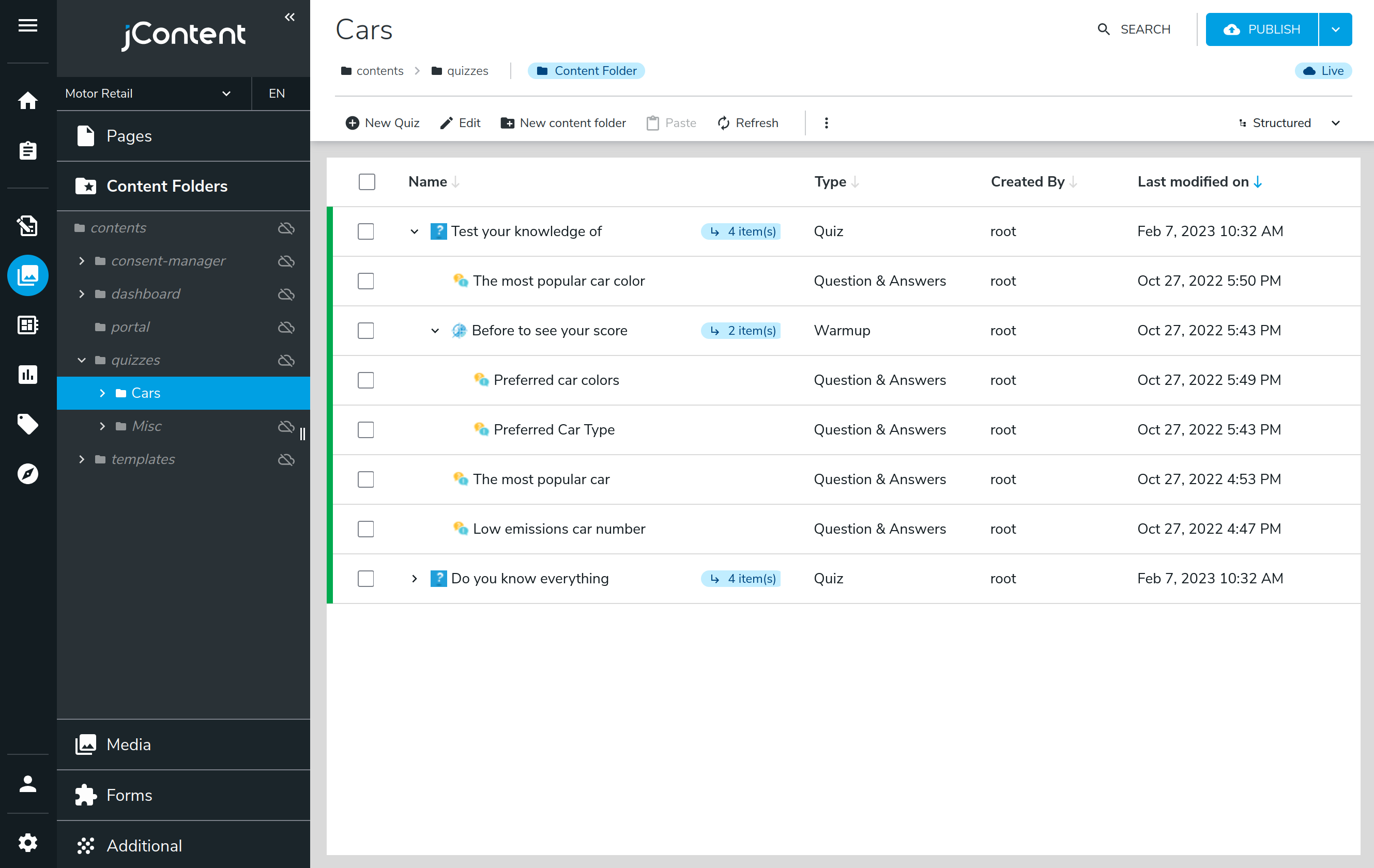
Task: Click the hamburger menu icon
Action: (27, 25)
